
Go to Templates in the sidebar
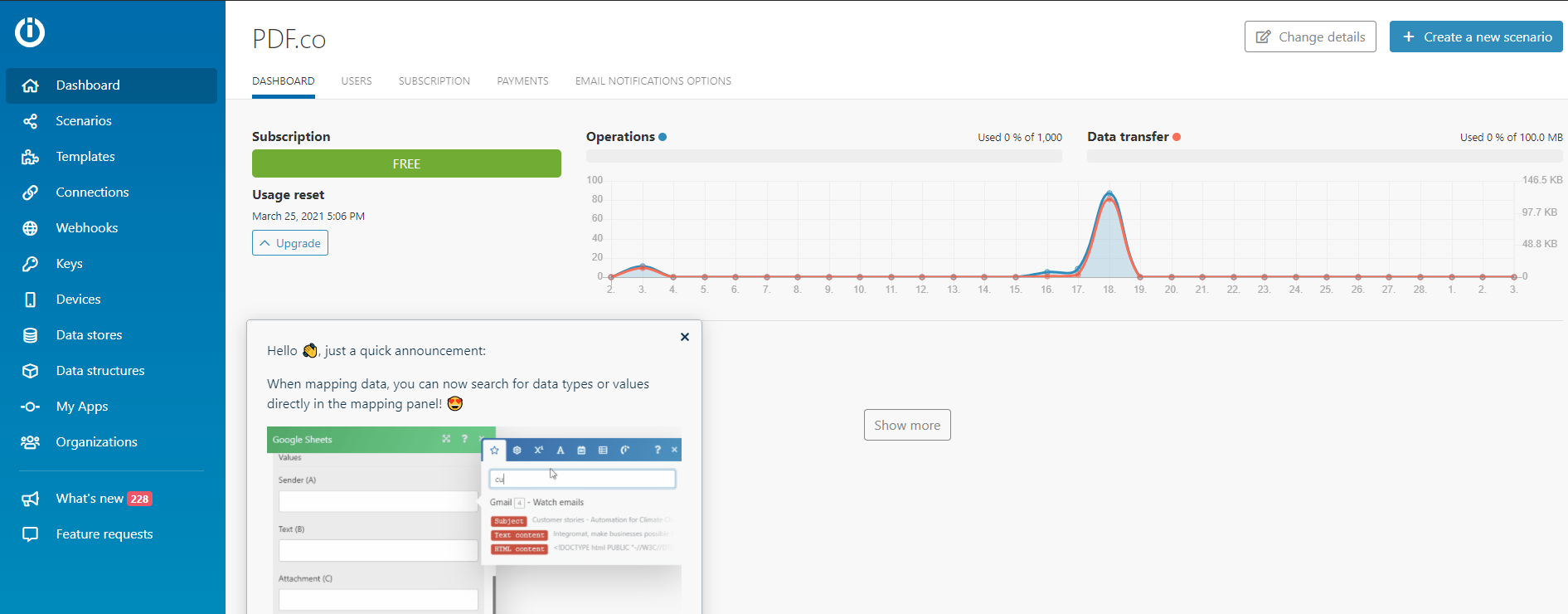(111, 157)
